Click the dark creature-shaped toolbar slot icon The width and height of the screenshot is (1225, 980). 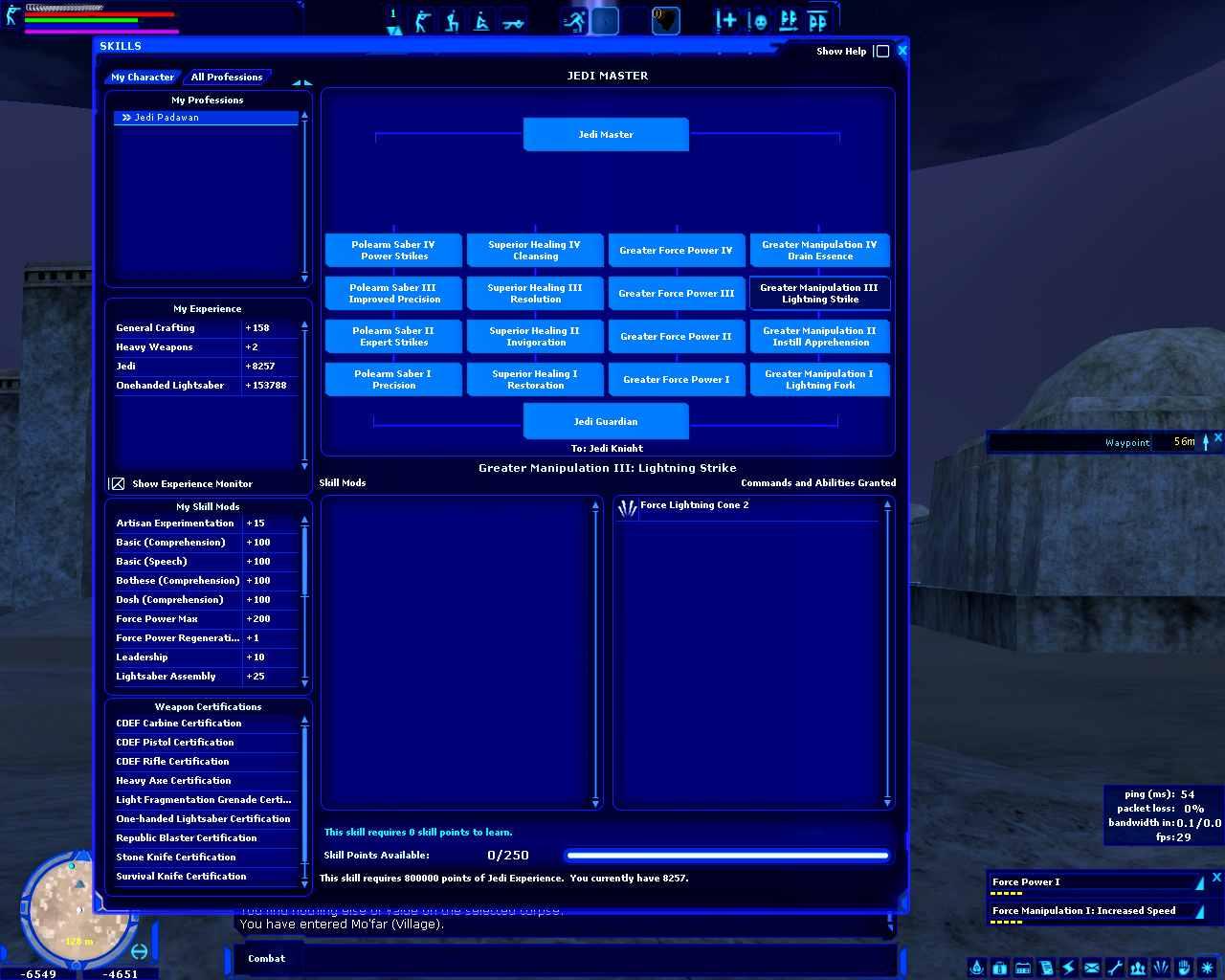666,20
